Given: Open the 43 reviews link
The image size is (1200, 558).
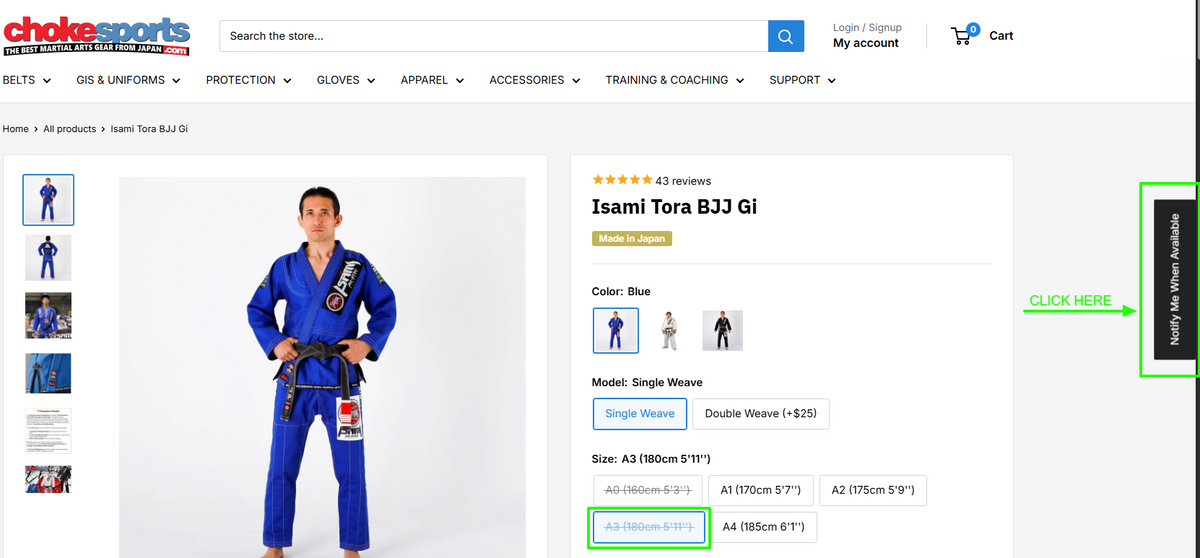Looking at the screenshot, I should click(683, 181).
